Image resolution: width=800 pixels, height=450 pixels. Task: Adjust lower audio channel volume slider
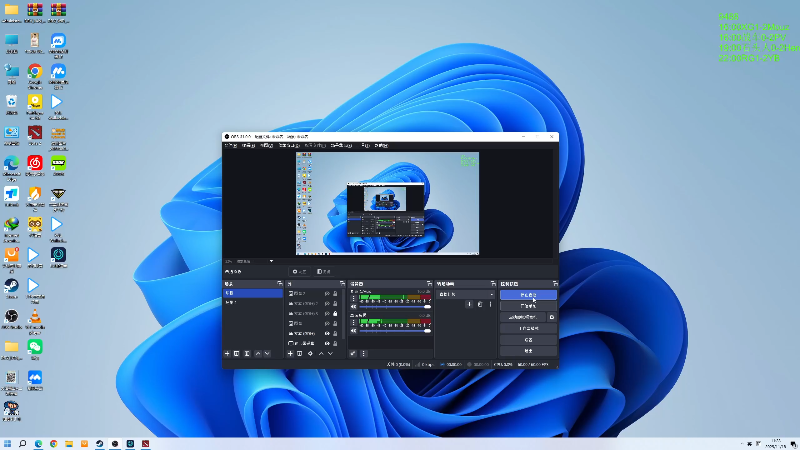(x=395, y=331)
